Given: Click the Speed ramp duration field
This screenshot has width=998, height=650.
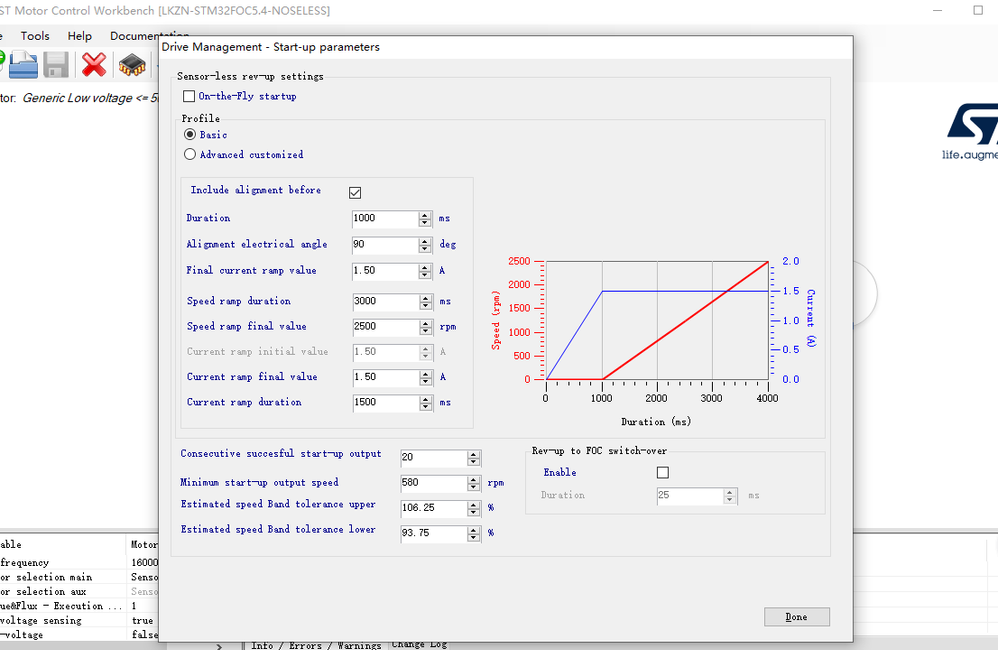Looking at the screenshot, I should pyautogui.click(x=385, y=301).
